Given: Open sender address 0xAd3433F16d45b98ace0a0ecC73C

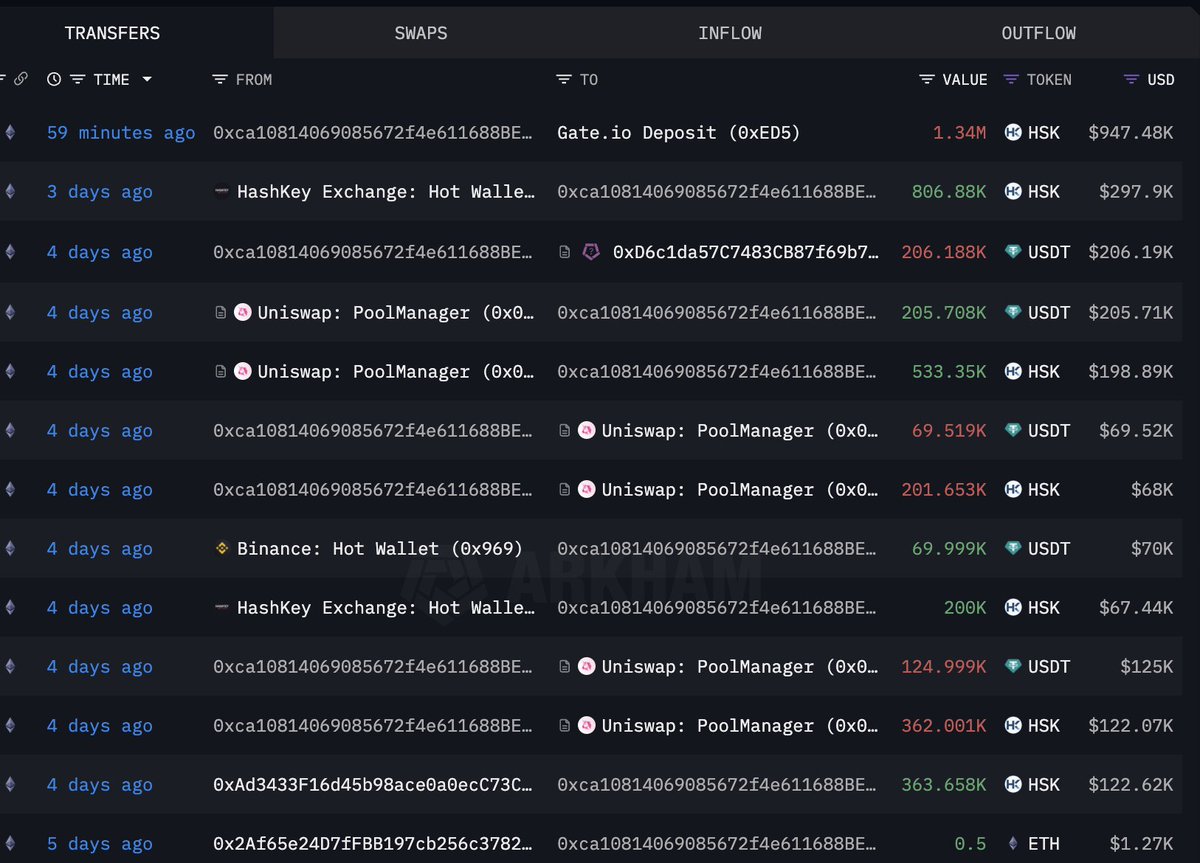Looking at the screenshot, I should coord(373,785).
